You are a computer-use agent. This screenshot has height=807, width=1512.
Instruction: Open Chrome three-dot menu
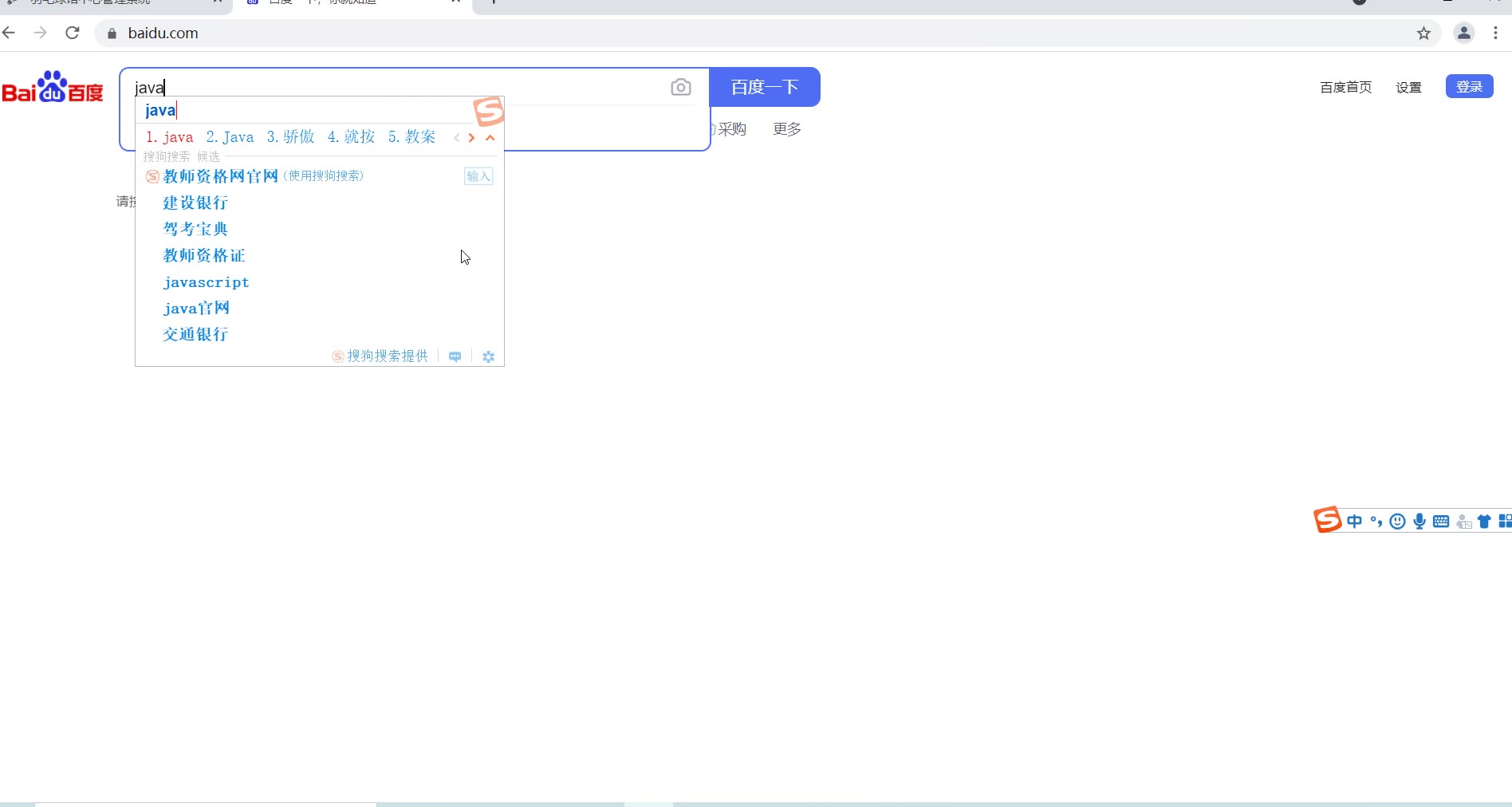pos(1495,33)
